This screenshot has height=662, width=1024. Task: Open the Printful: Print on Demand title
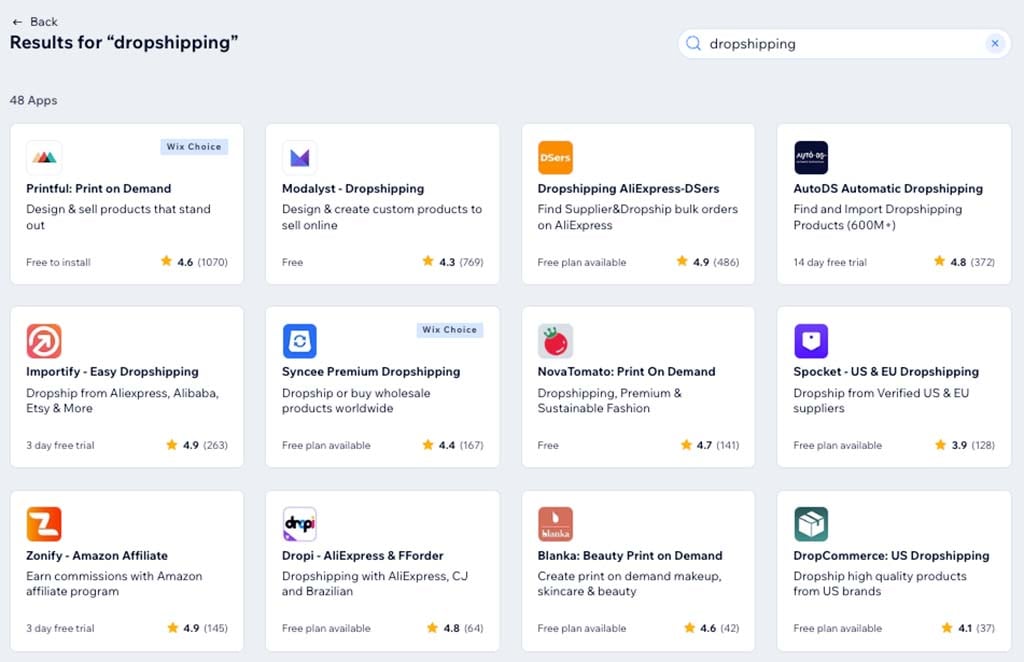[x=99, y=189]
